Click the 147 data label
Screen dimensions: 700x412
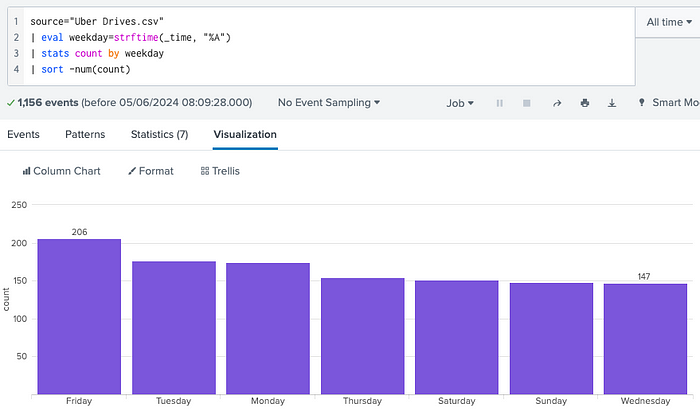click(x=644, y=277)
